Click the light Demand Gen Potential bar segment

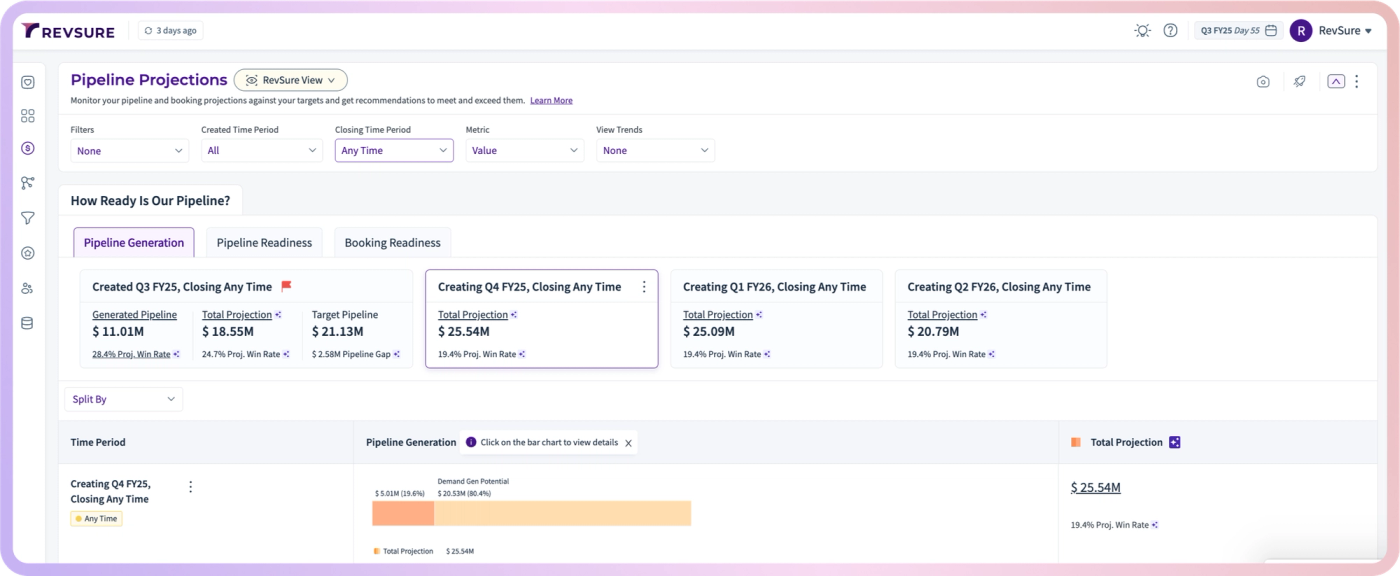(563, 513)
